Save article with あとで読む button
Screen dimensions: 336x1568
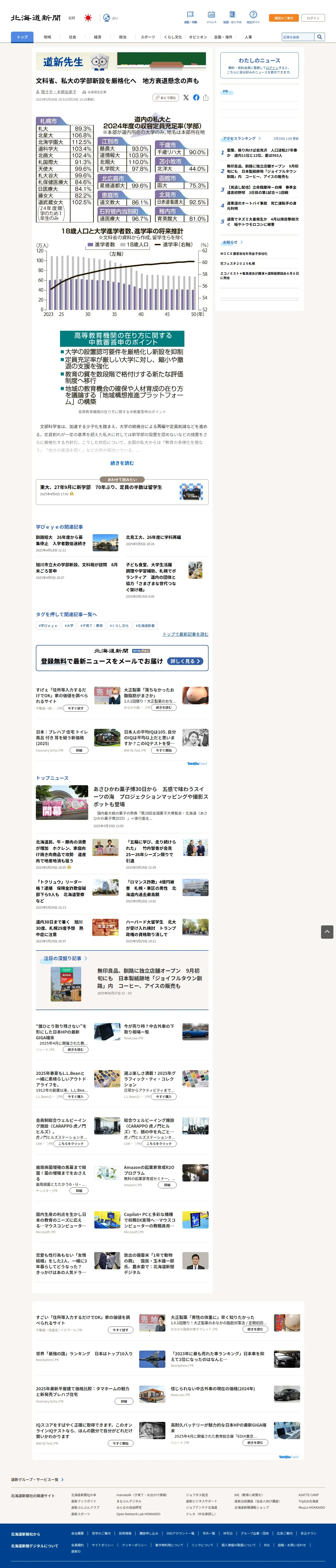[165, 97]
